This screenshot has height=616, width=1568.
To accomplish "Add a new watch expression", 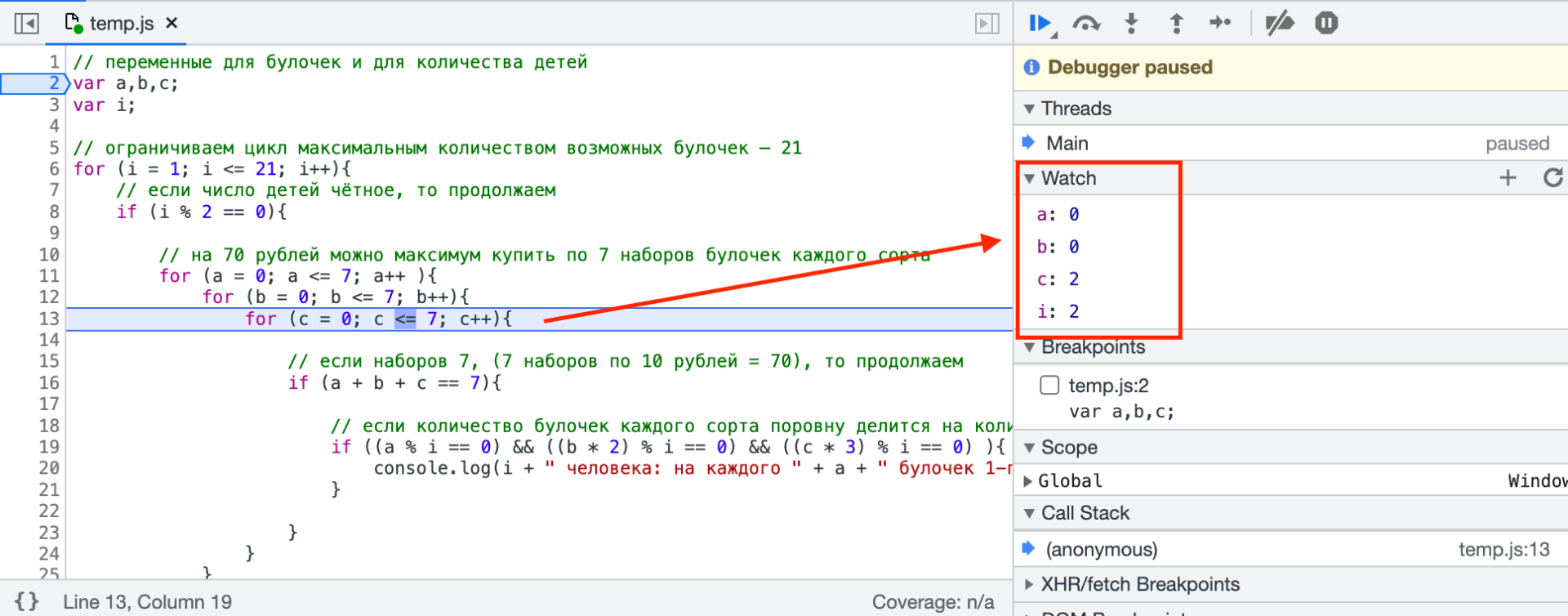I will 1508,178.
